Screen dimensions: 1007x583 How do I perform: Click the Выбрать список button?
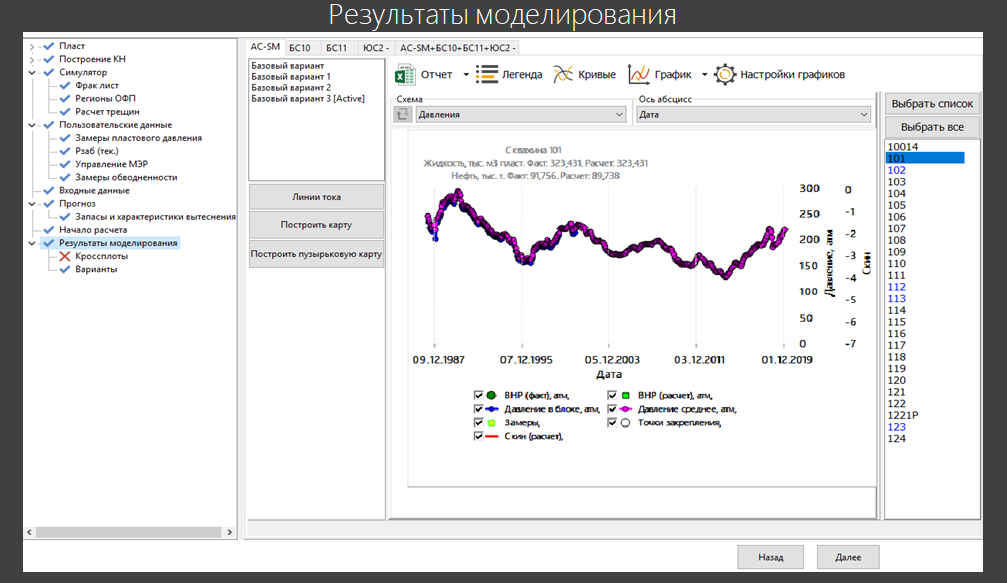pyautogui.click(x=933, y=103)
